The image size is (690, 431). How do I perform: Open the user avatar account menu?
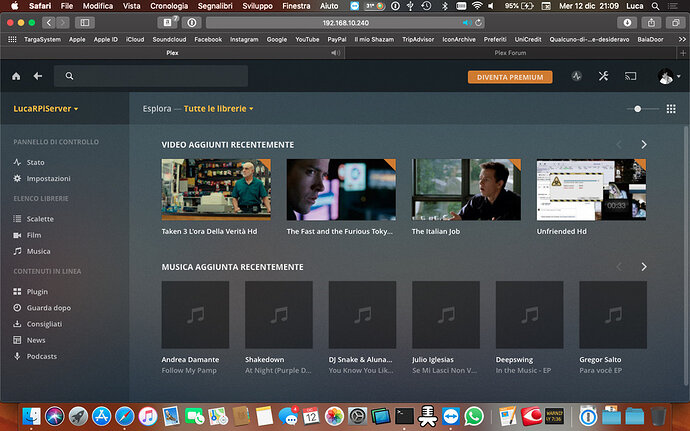pos(665,76)
